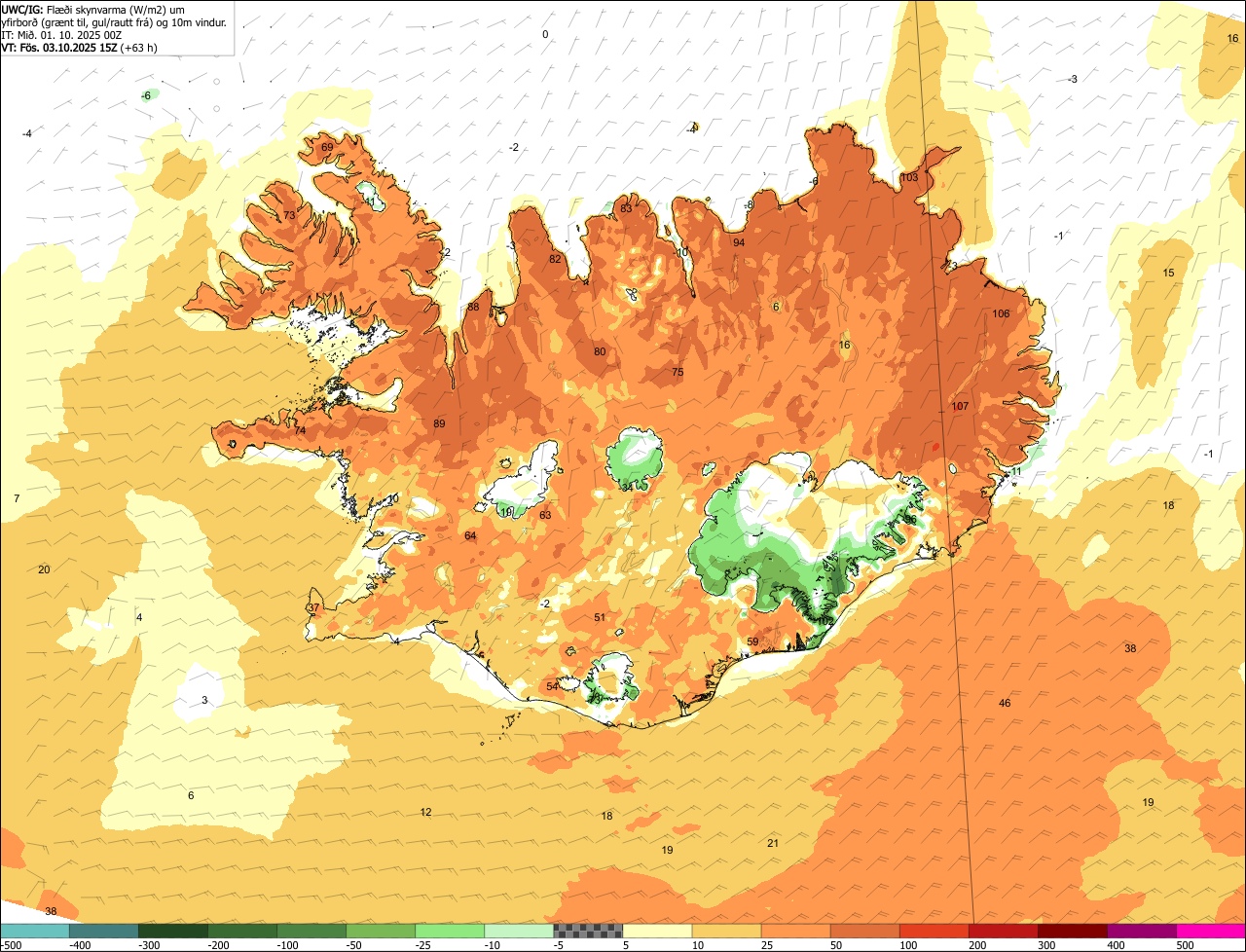Screen dimensions: 1246x952
Task: Click the legend label -50
Action: (355, 945)
